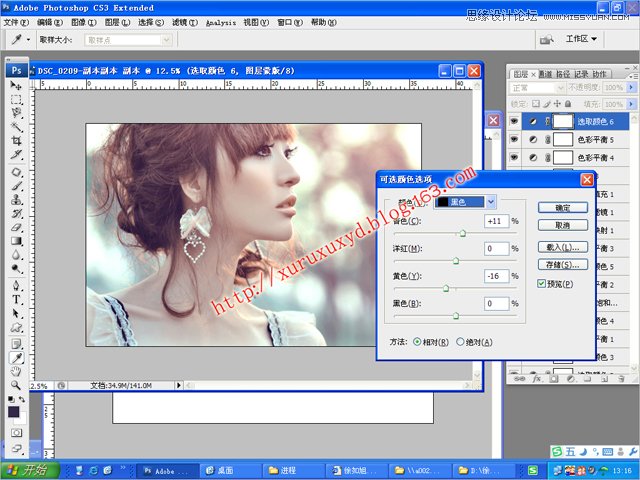Open the eyedropper tool preset picker arrow

28,40
